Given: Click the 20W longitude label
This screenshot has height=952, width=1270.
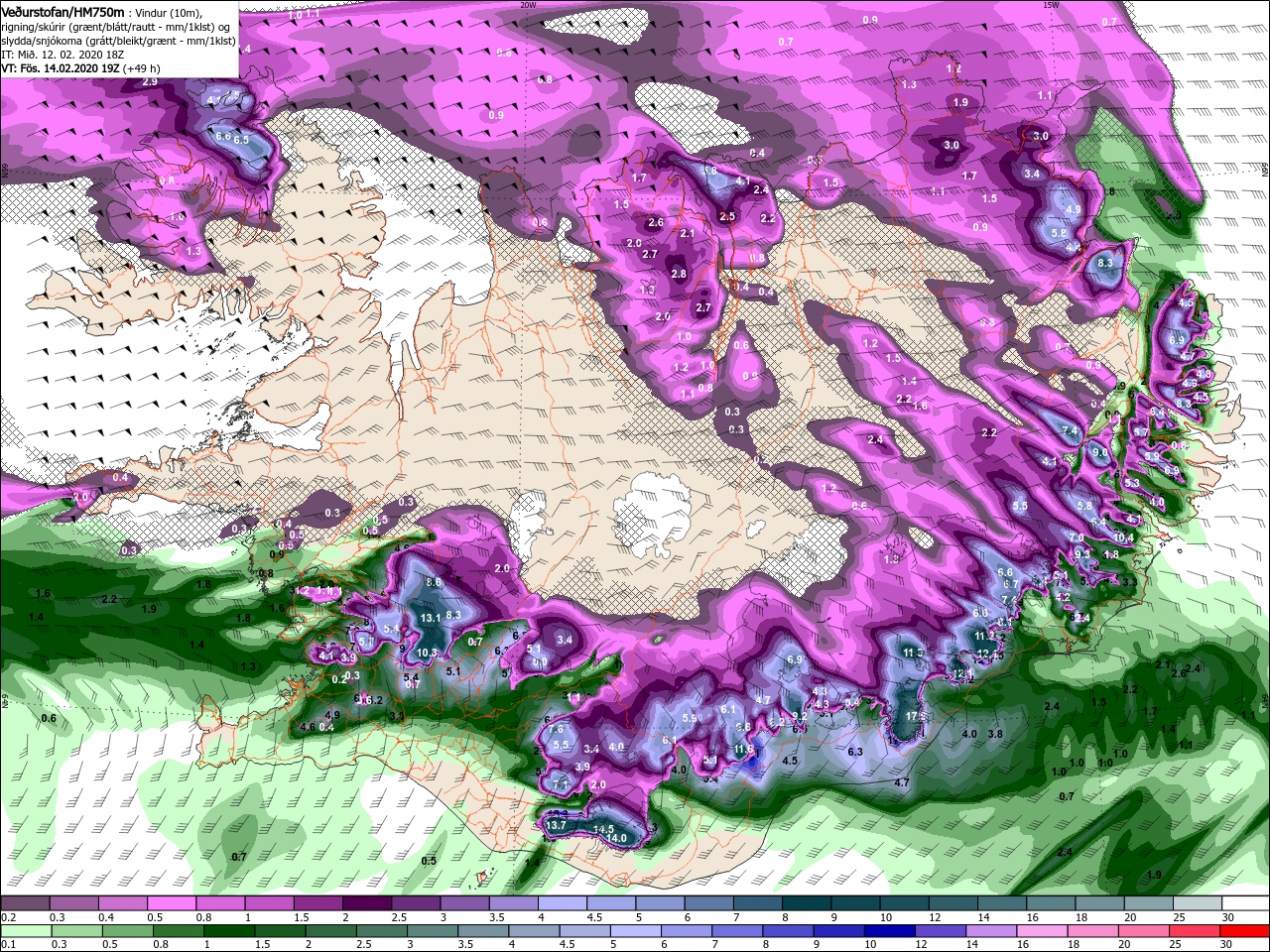Looking at the screenshot, I should tap(528, 5).
